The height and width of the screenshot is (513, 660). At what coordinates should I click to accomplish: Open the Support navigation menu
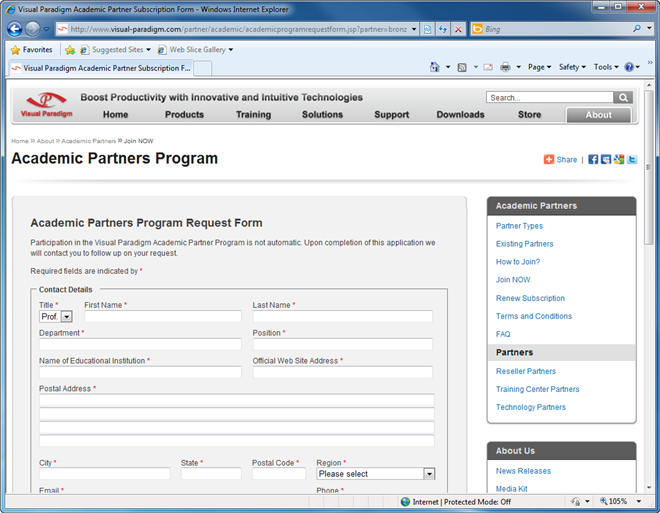[x=391, y=114]
